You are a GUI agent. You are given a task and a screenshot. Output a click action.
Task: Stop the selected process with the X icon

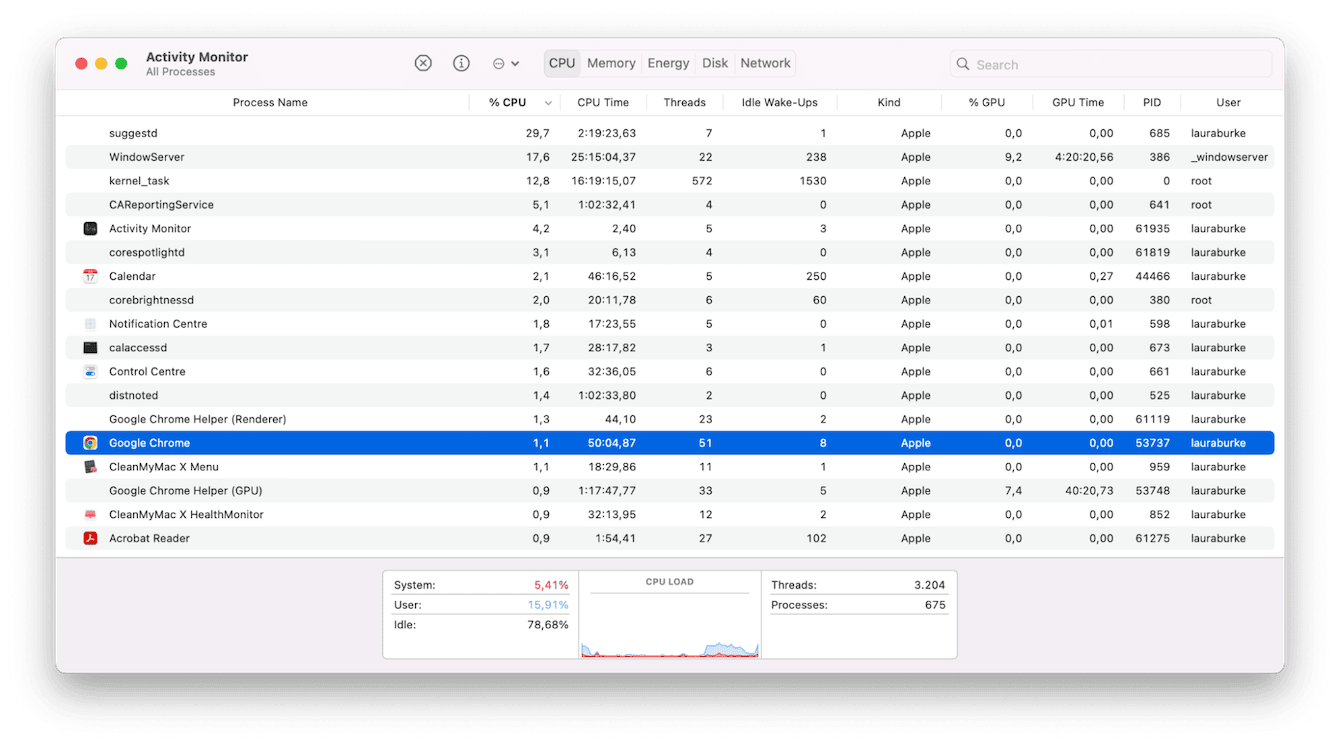pyautogui.click(x=423, y=62)
